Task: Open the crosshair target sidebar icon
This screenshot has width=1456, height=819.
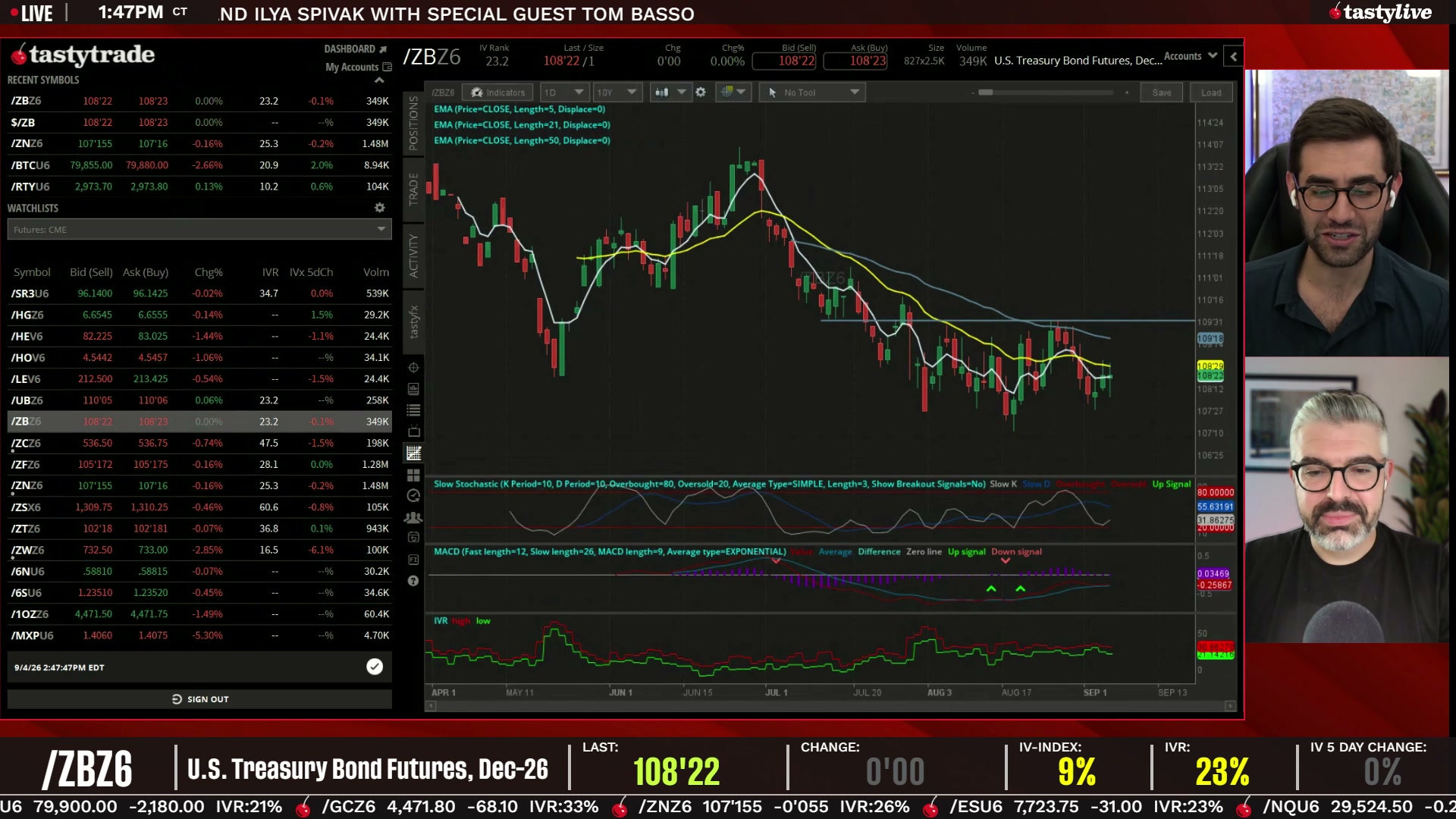Action: click(413, 368)
